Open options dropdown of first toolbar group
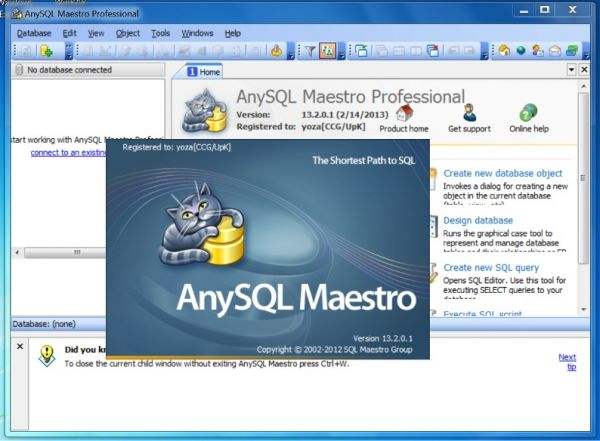 [68, 51]
